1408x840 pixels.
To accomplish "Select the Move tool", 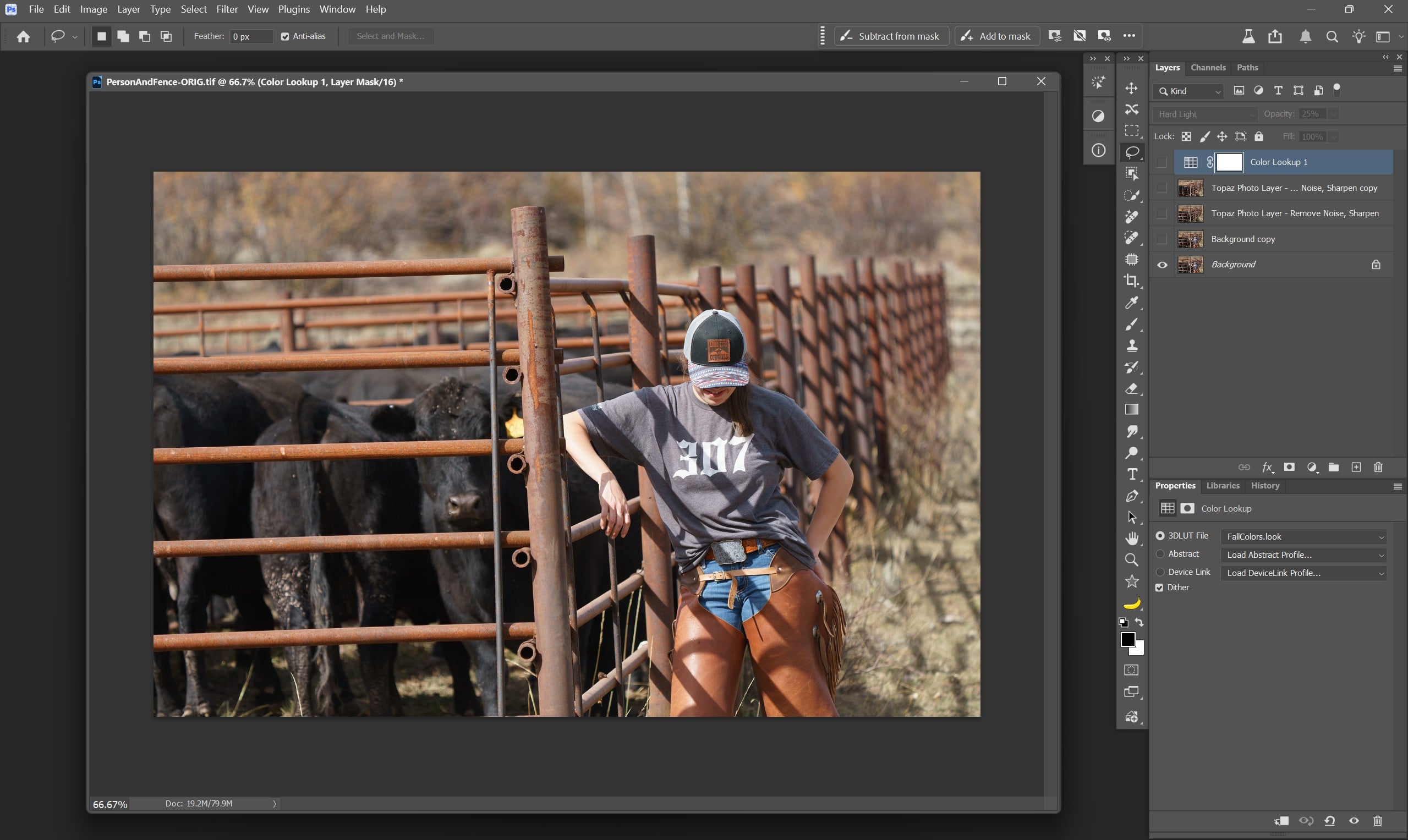I will (x=1131, y=89).
